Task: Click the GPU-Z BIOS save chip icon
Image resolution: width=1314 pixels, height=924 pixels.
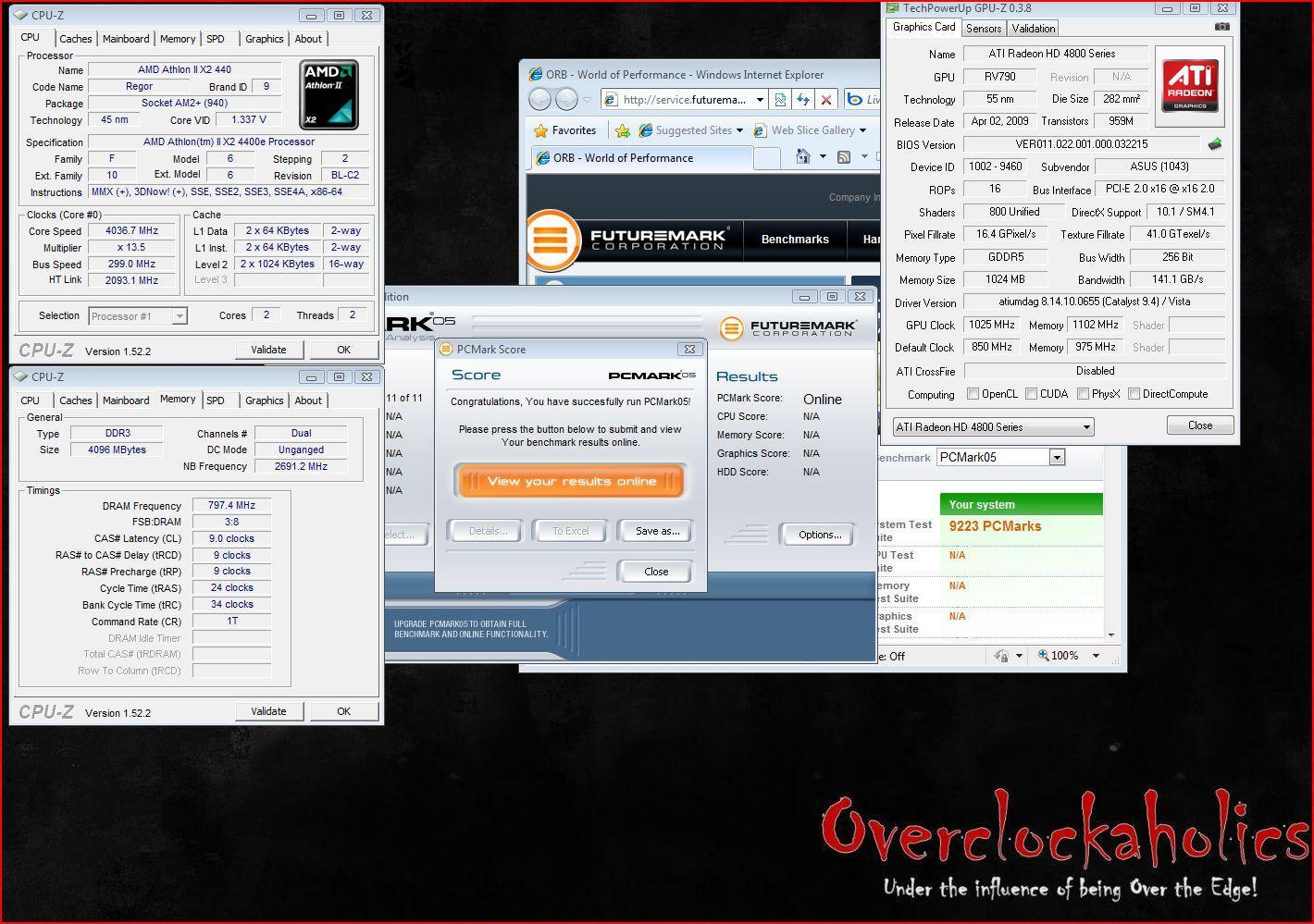Action: click(1215, 144)
